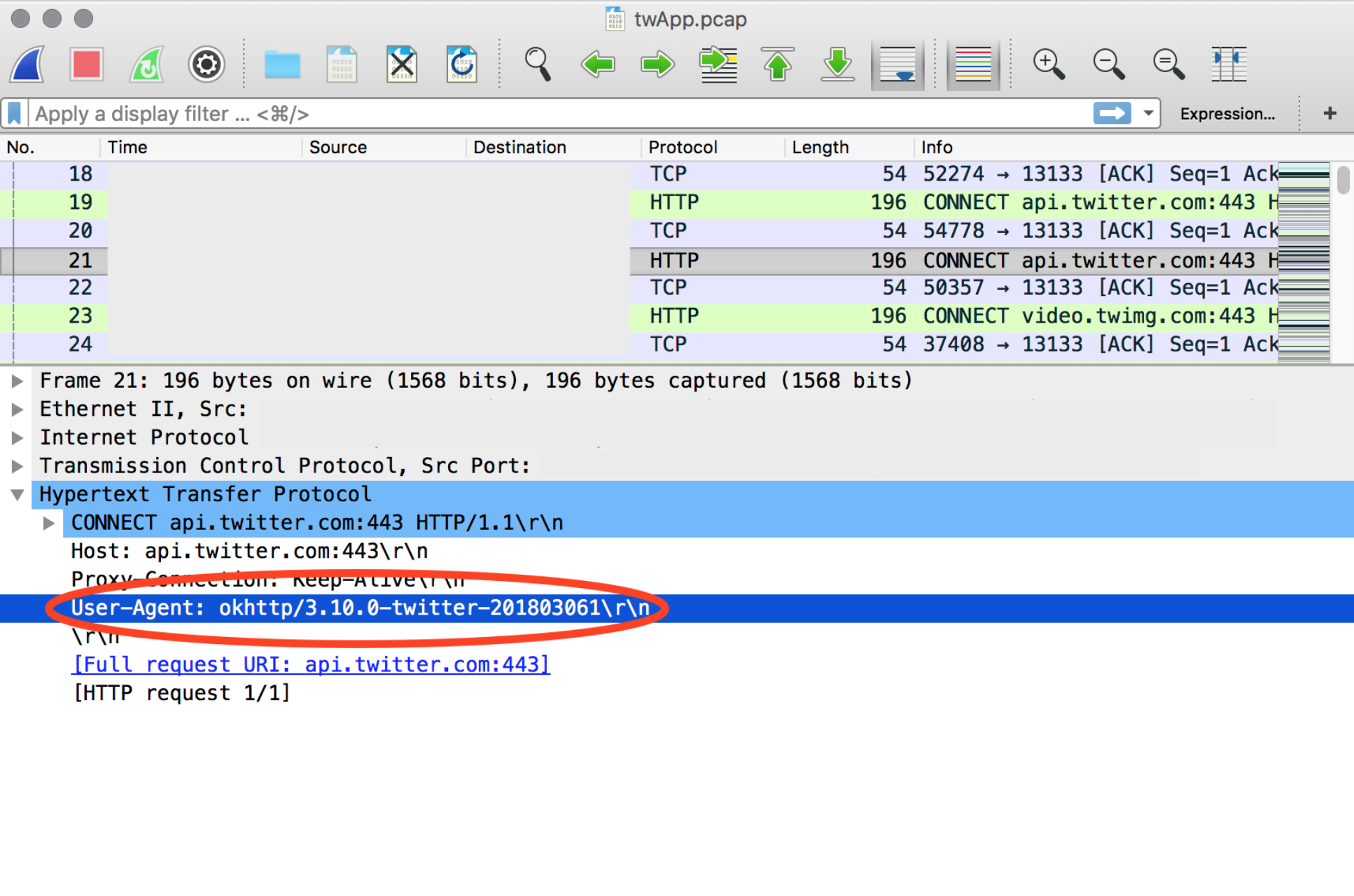This screenshot has height=896, width=1354.
Task: Open capture options gear icon
Action: (x=207, y=64)
